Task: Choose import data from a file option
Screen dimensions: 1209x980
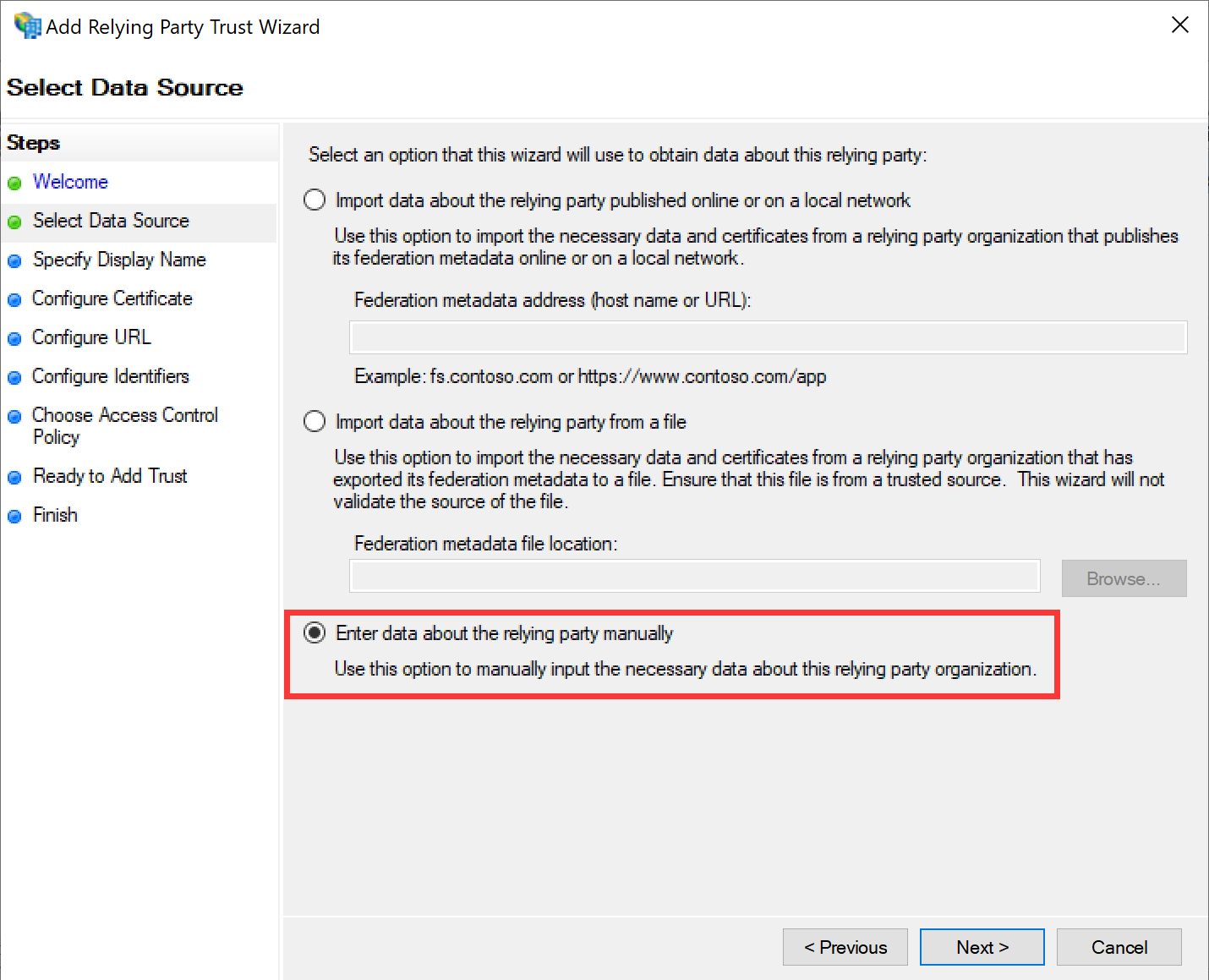Action: click(x=315, y=422)
